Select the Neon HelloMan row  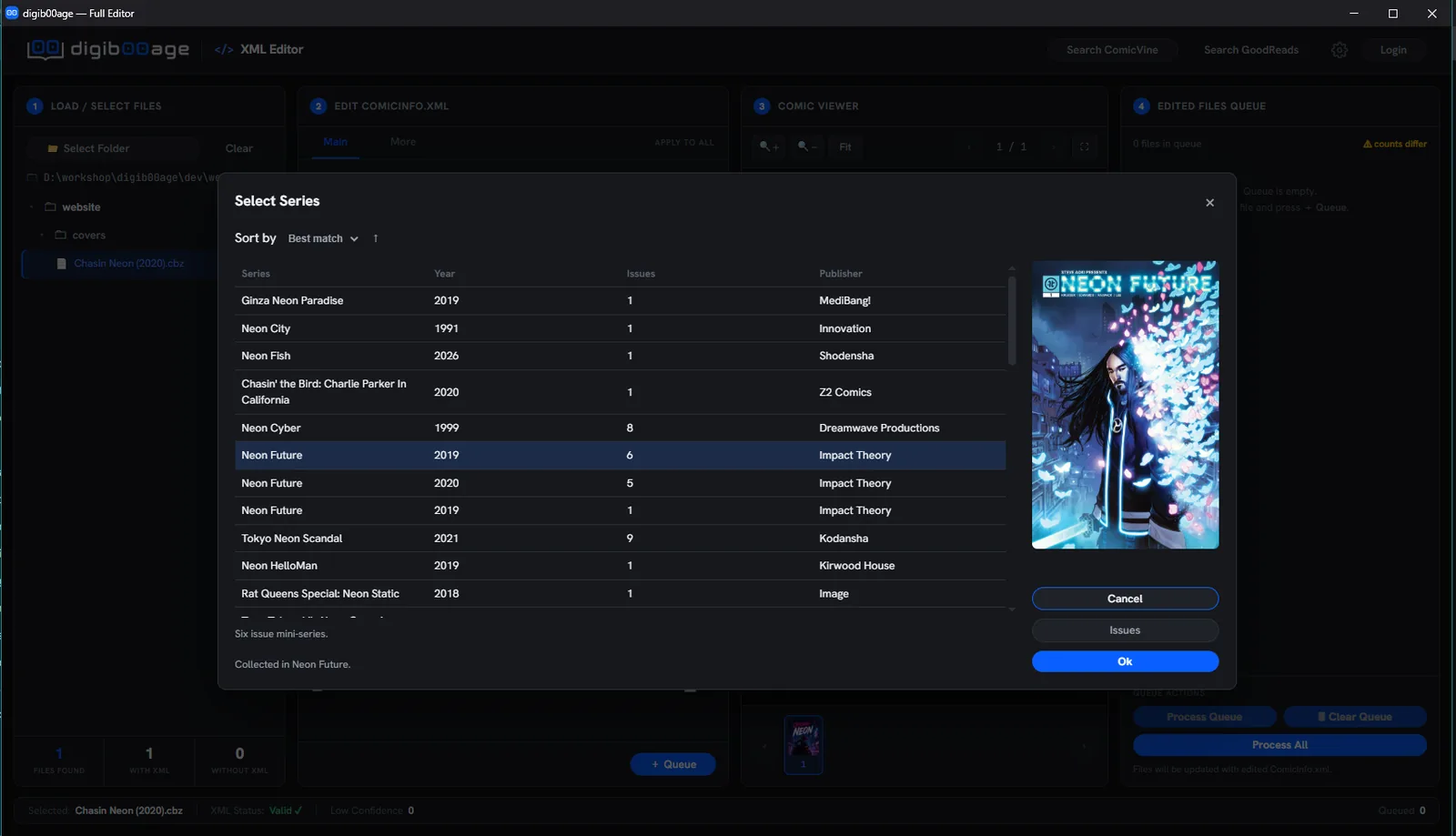(x=620, y=566)
